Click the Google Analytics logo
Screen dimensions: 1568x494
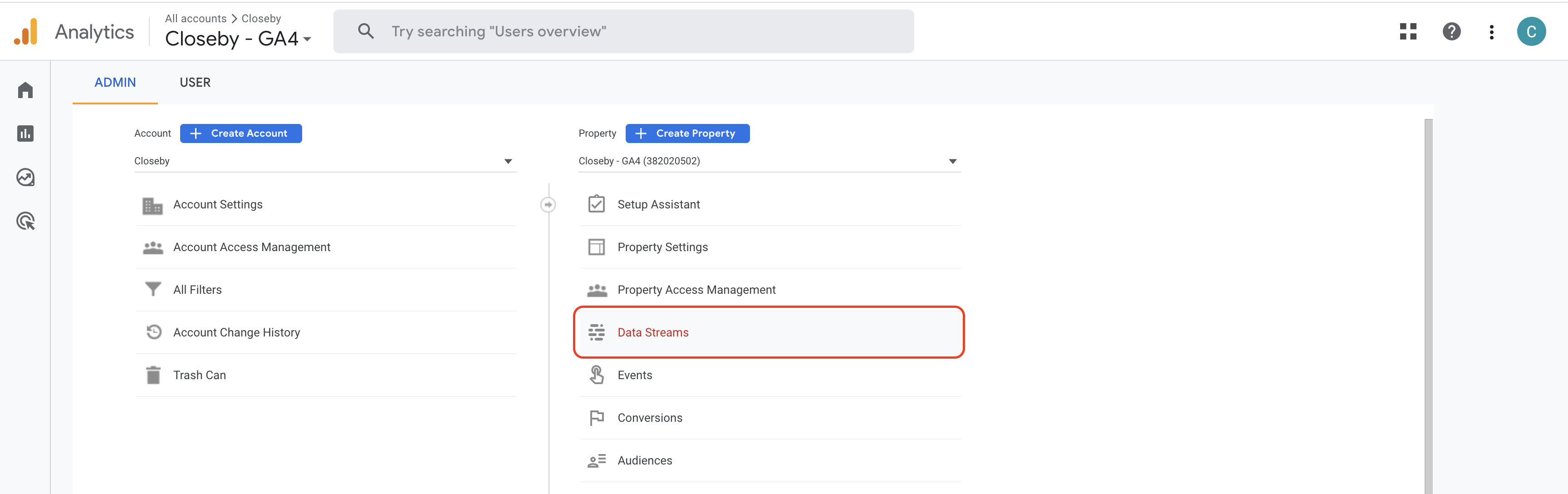[x=25, y=32]
